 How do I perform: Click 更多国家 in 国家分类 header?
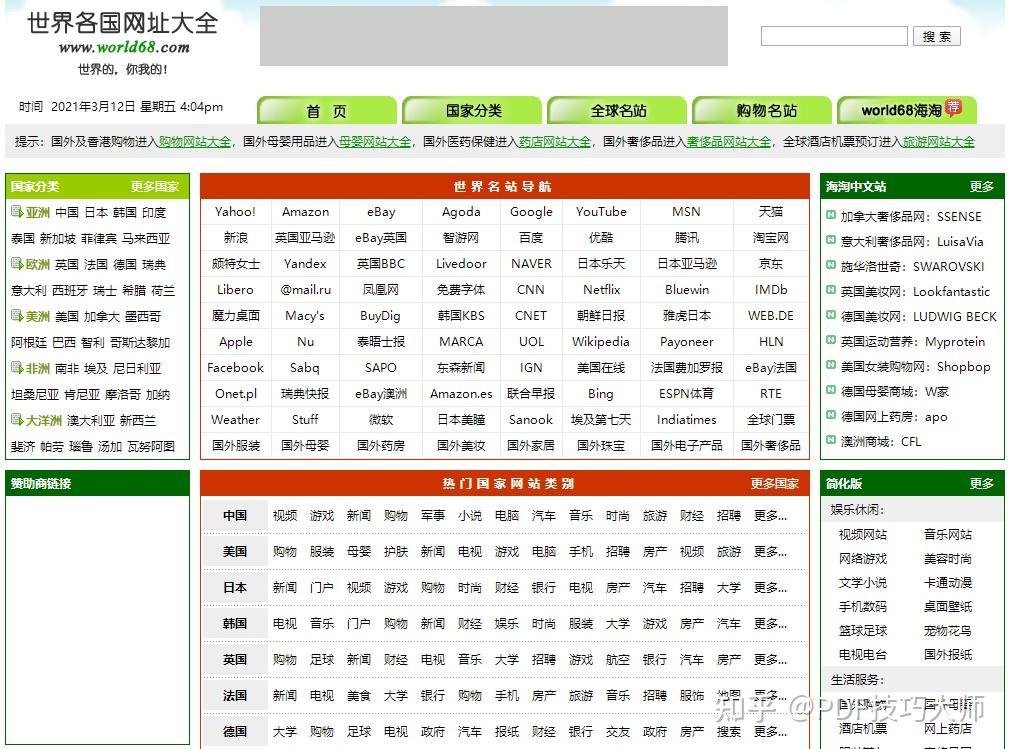coord(155,186)
